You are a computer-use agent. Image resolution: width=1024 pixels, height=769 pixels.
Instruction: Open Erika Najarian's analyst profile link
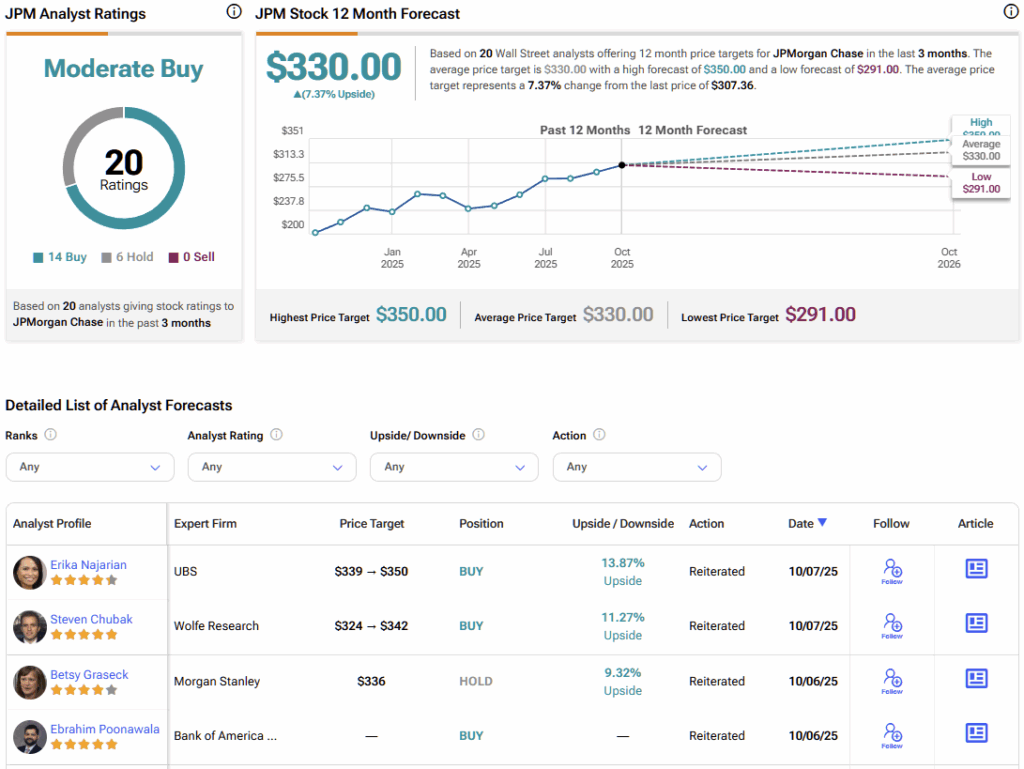click(88, 565)
